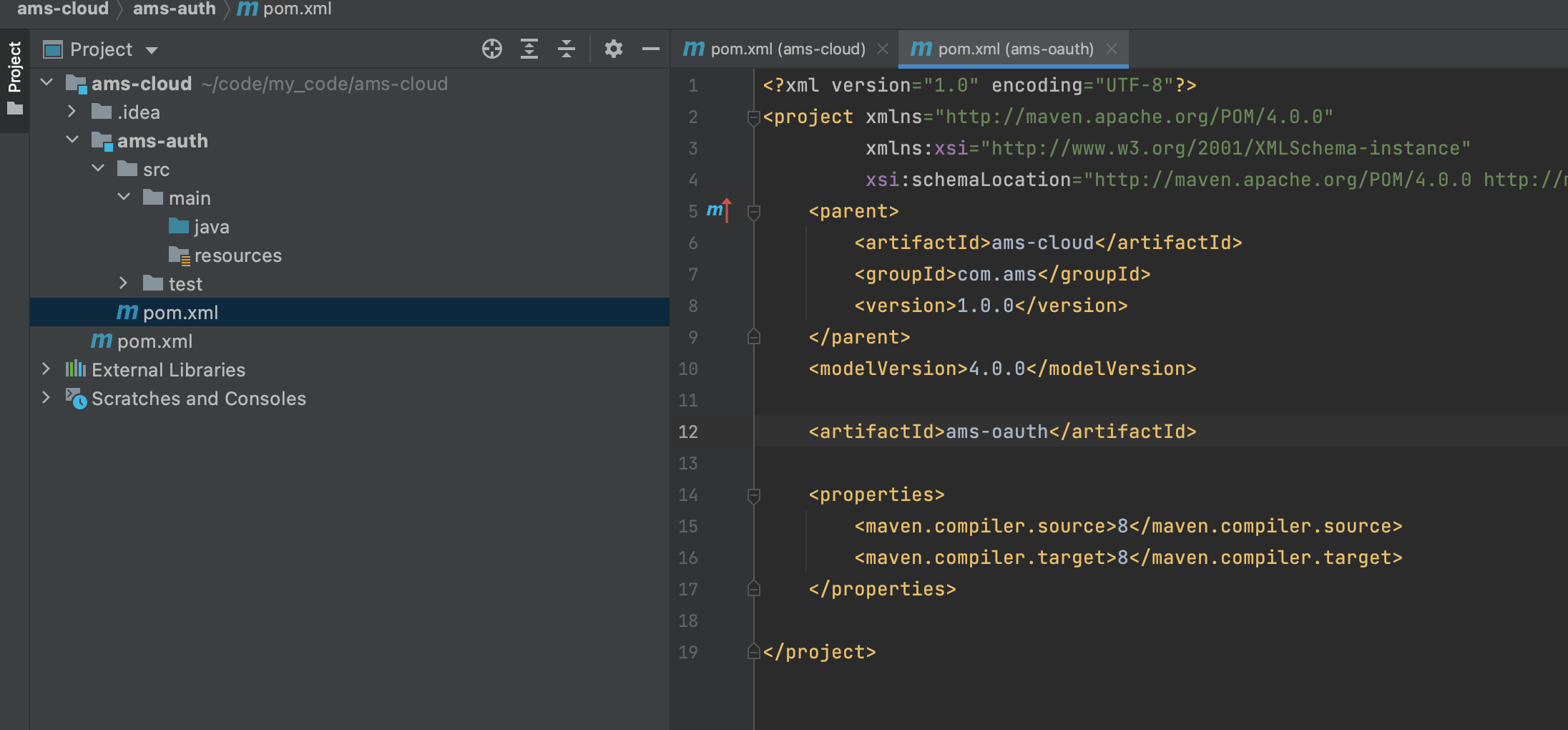Click the ams-cloud parent artifactId text
The height and width of the screenshot is (730, 1568).
(x=1042, y=243)
